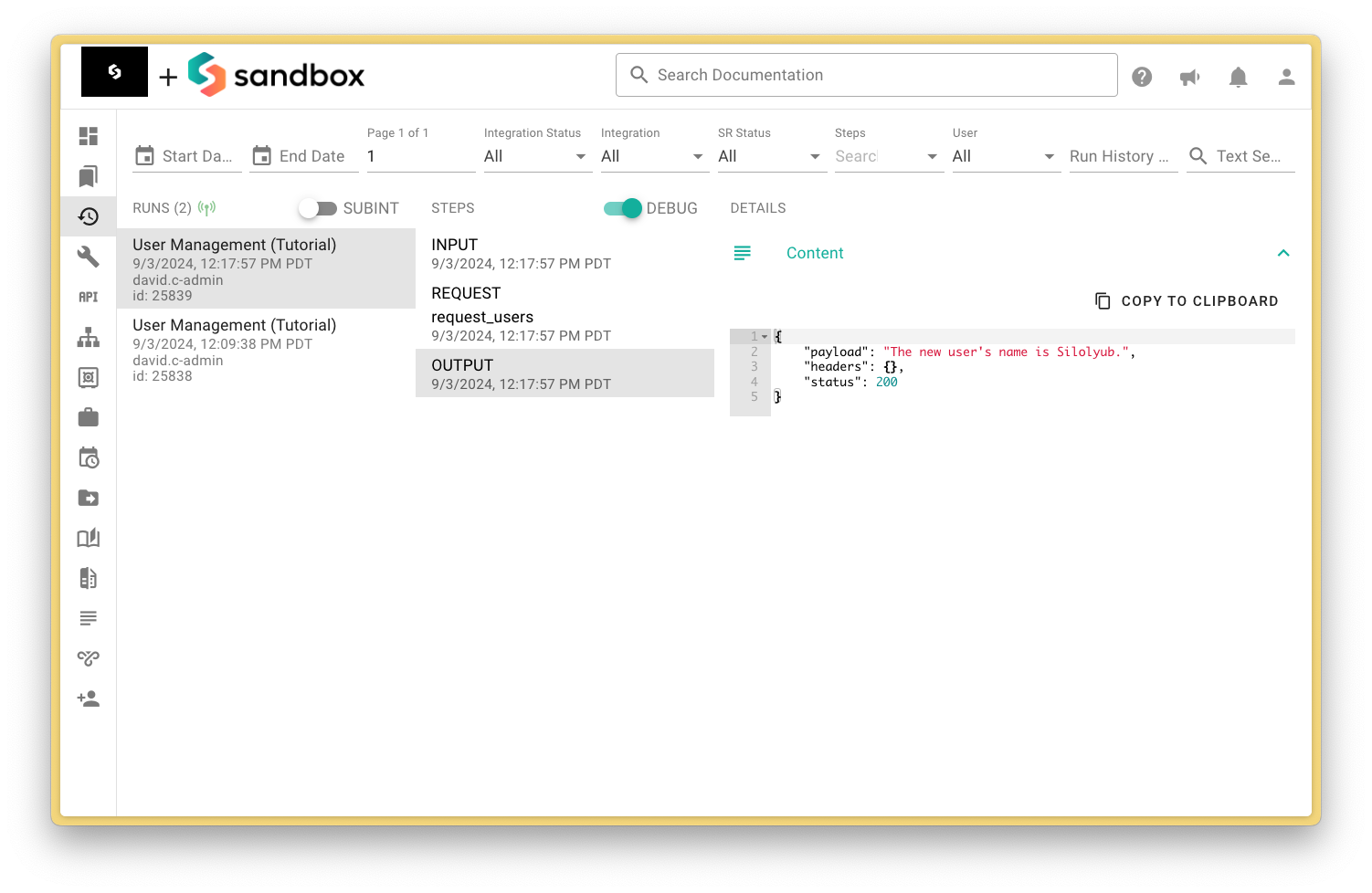Click the run history clock icon
The width and height of the screenshot is (1372, 893).
89,216
